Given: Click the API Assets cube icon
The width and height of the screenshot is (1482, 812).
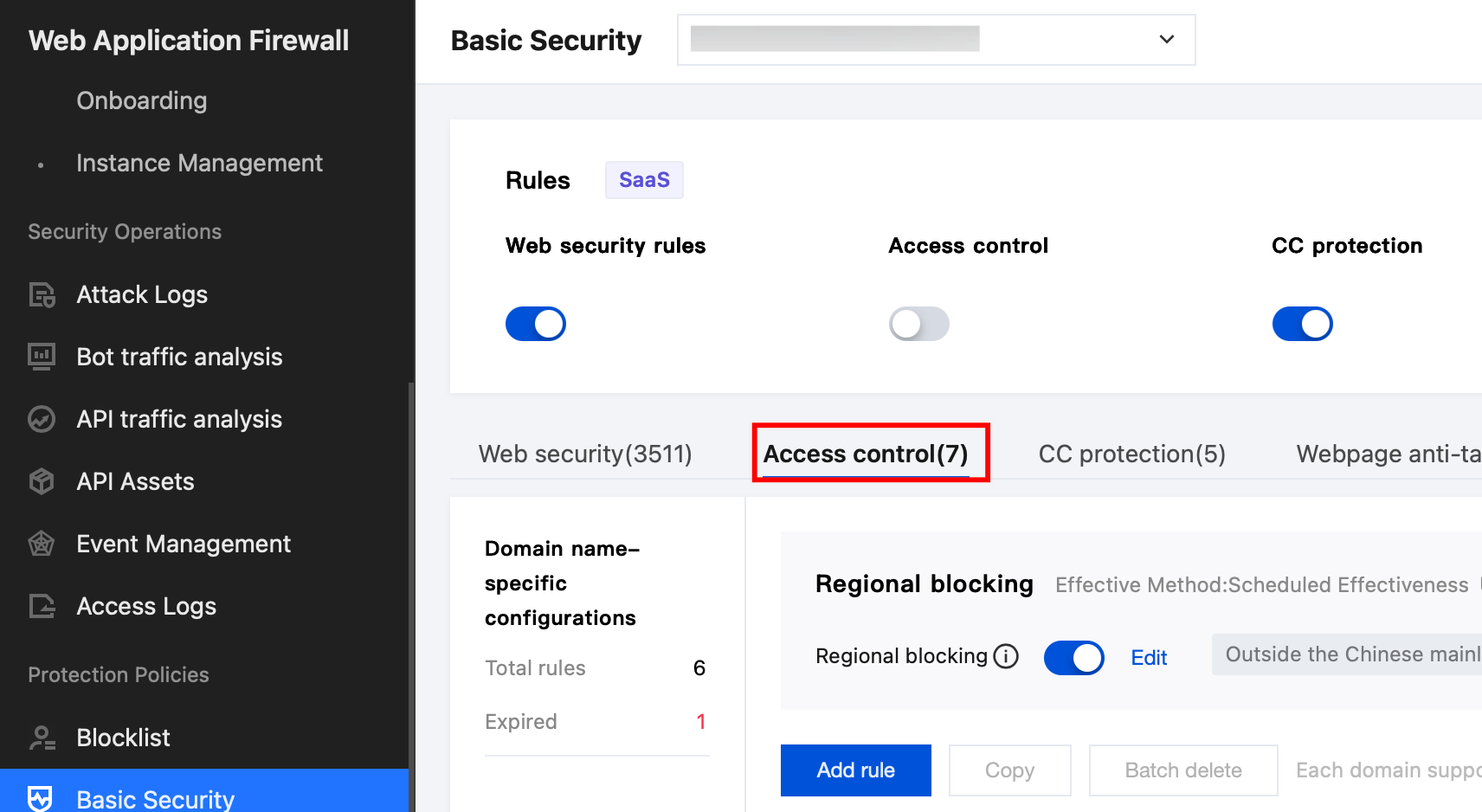Looking at the screenshot, I should tap(42, 481).
